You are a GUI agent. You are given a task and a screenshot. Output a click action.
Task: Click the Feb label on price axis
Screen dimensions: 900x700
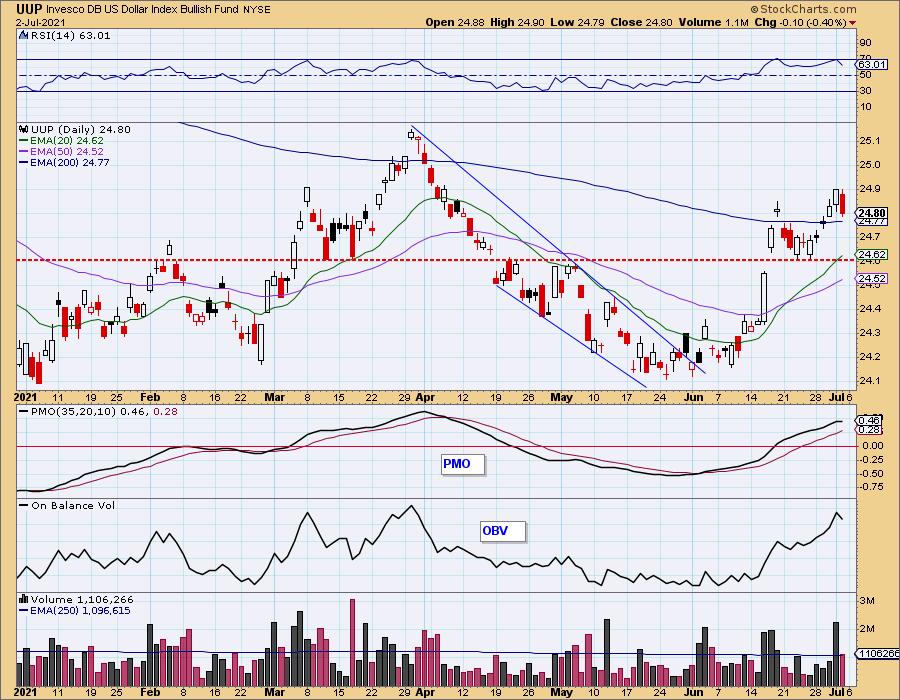(x=150, y=397)
